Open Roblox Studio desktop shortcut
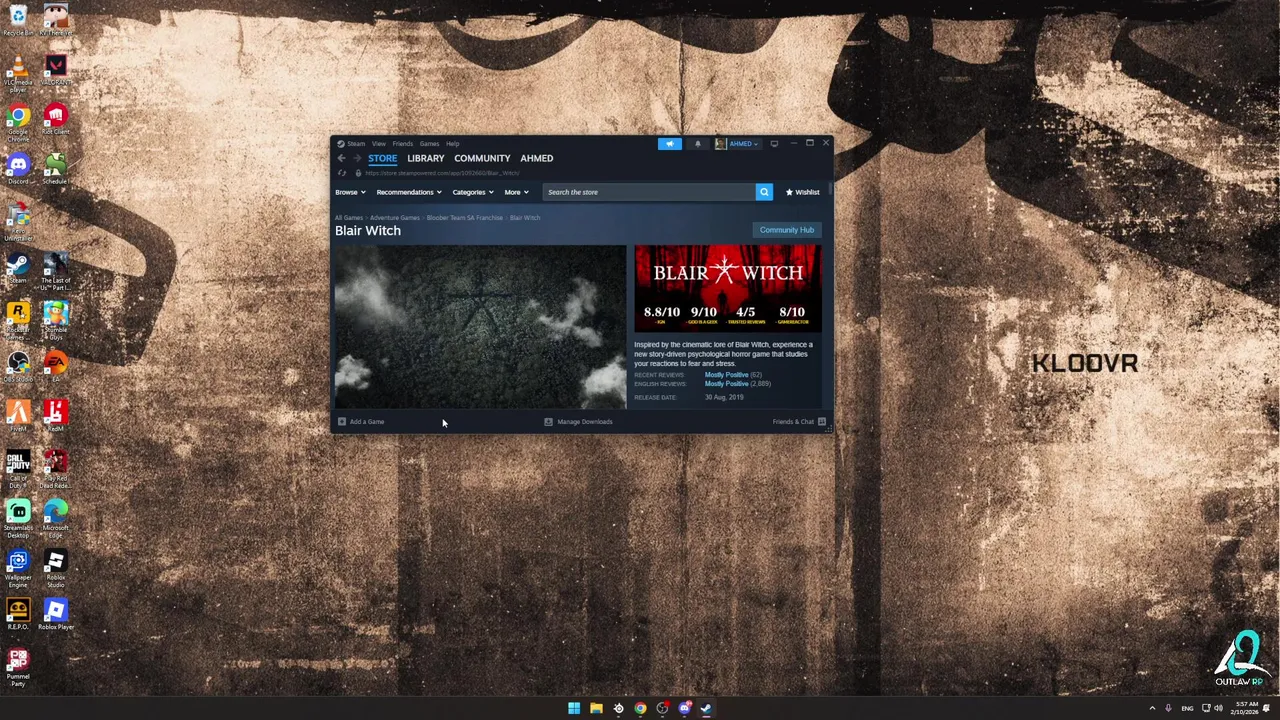This screenshot has width=1280, height=720. (x=55, y=568)
